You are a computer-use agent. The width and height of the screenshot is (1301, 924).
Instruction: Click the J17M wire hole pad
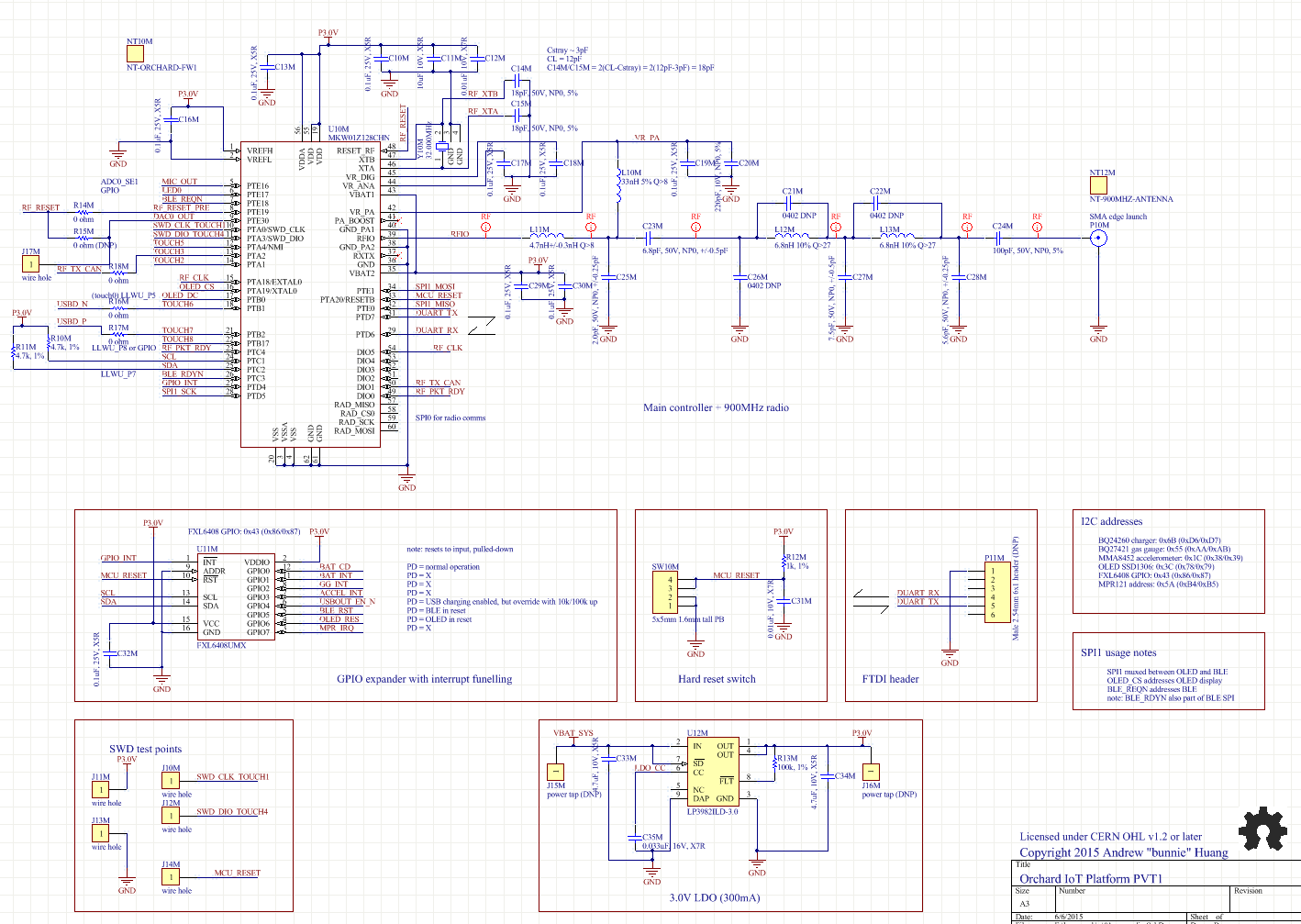pos(31,264)
